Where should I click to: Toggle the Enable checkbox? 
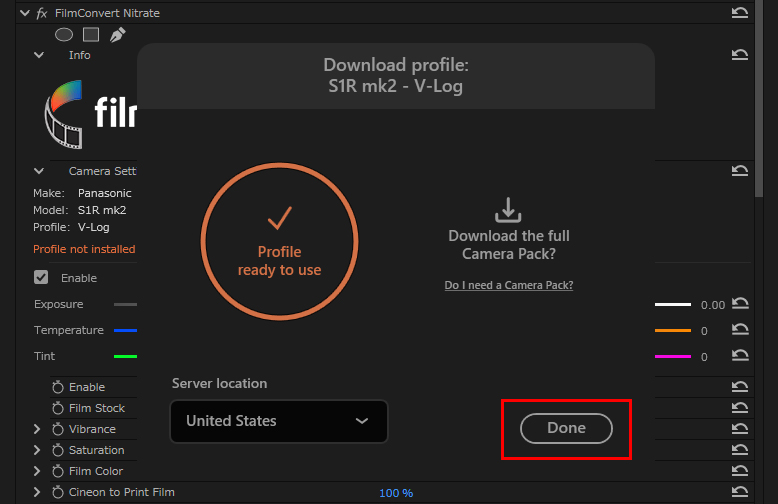coord(41,277)
